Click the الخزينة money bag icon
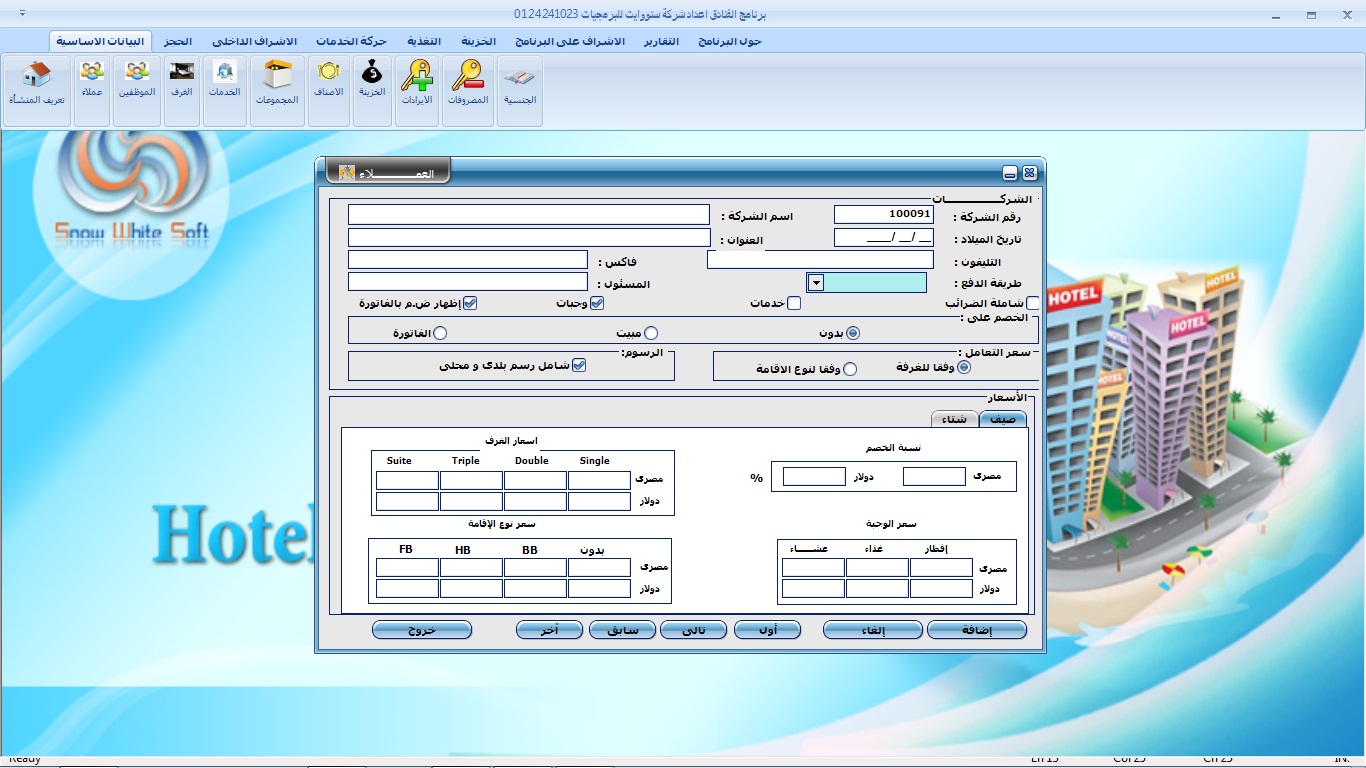Image resolution: width=1366 pixels, height=768 pixels. (x=372, y=90)
